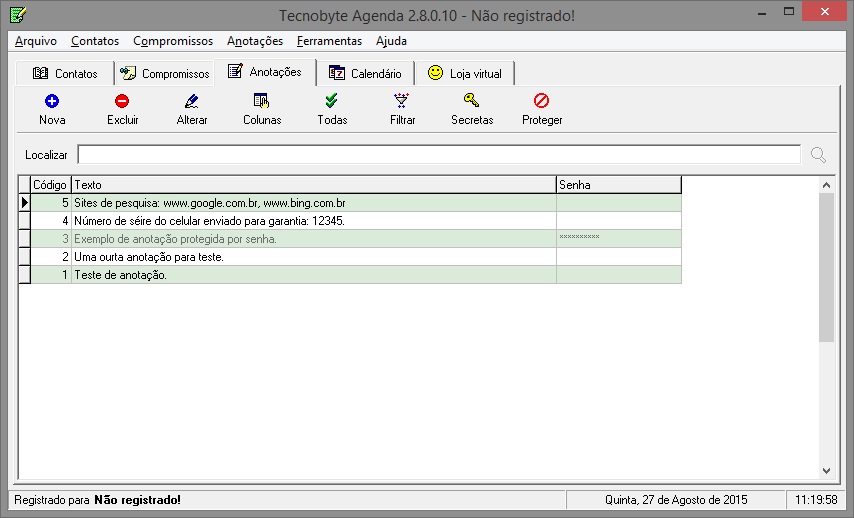
Task: Open the Arquivo menu
Action: coord(36,41)
